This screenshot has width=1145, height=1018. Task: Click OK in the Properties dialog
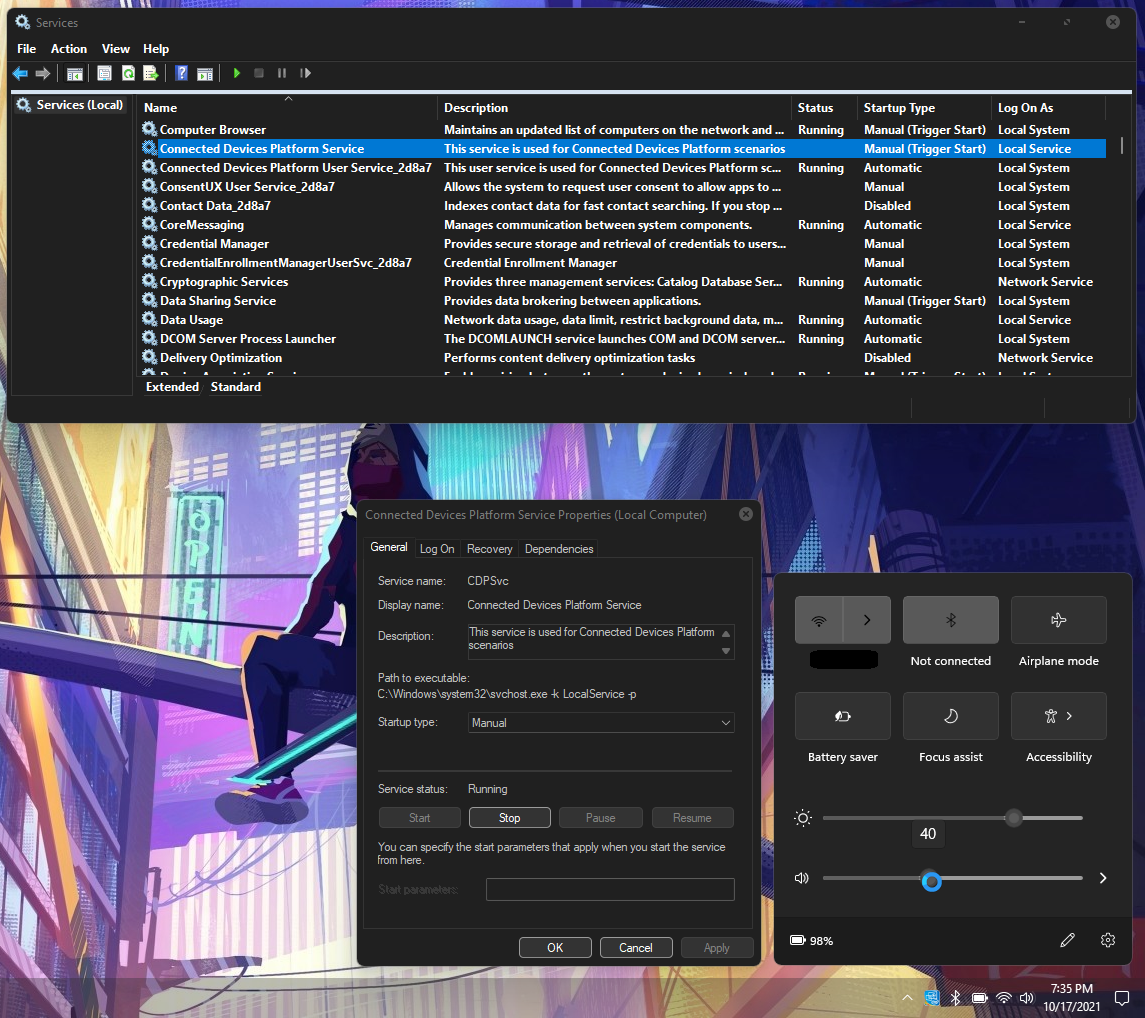[555, 947]
